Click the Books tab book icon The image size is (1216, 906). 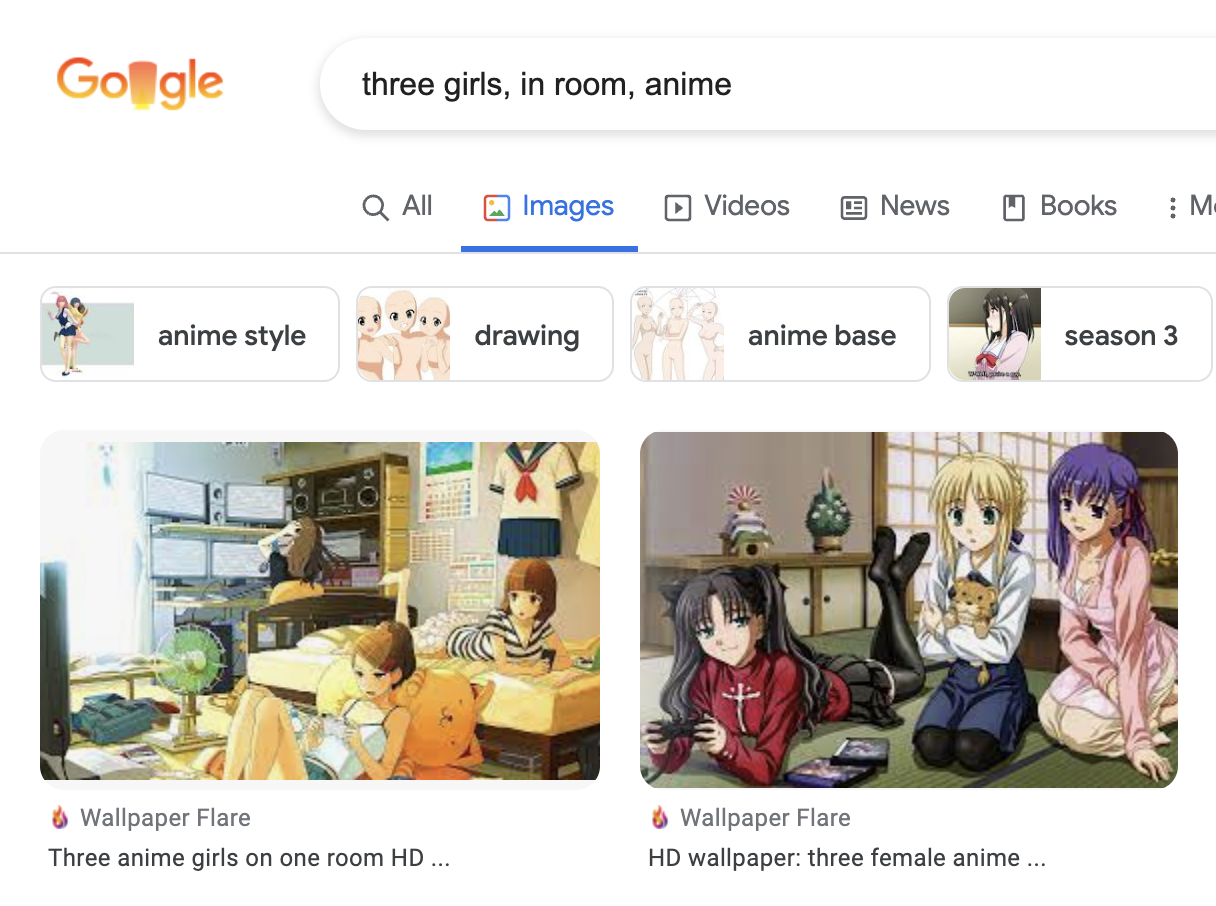point(1014,208)
